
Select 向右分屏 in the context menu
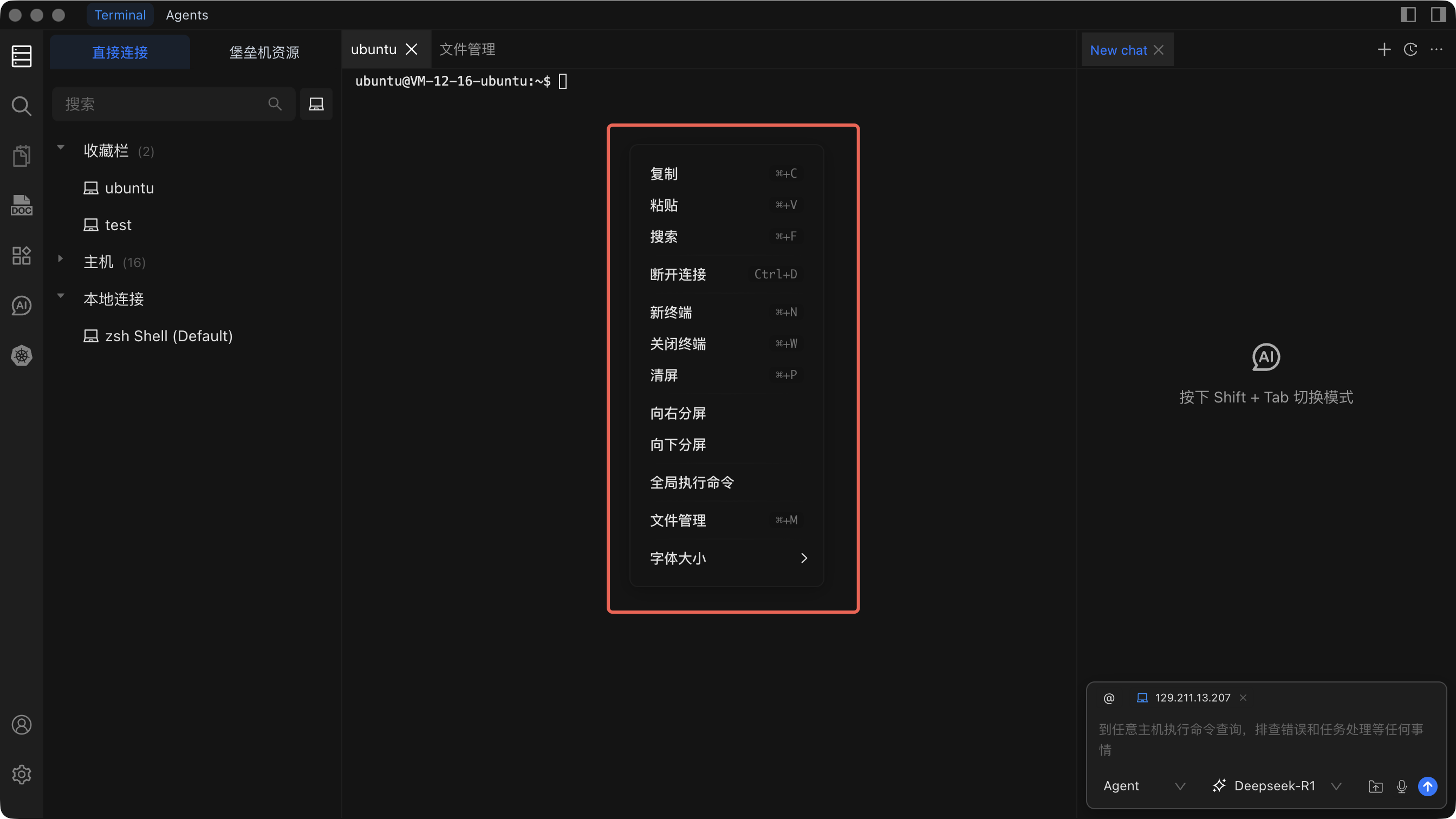pyautogui.click(x=678, y=413)
